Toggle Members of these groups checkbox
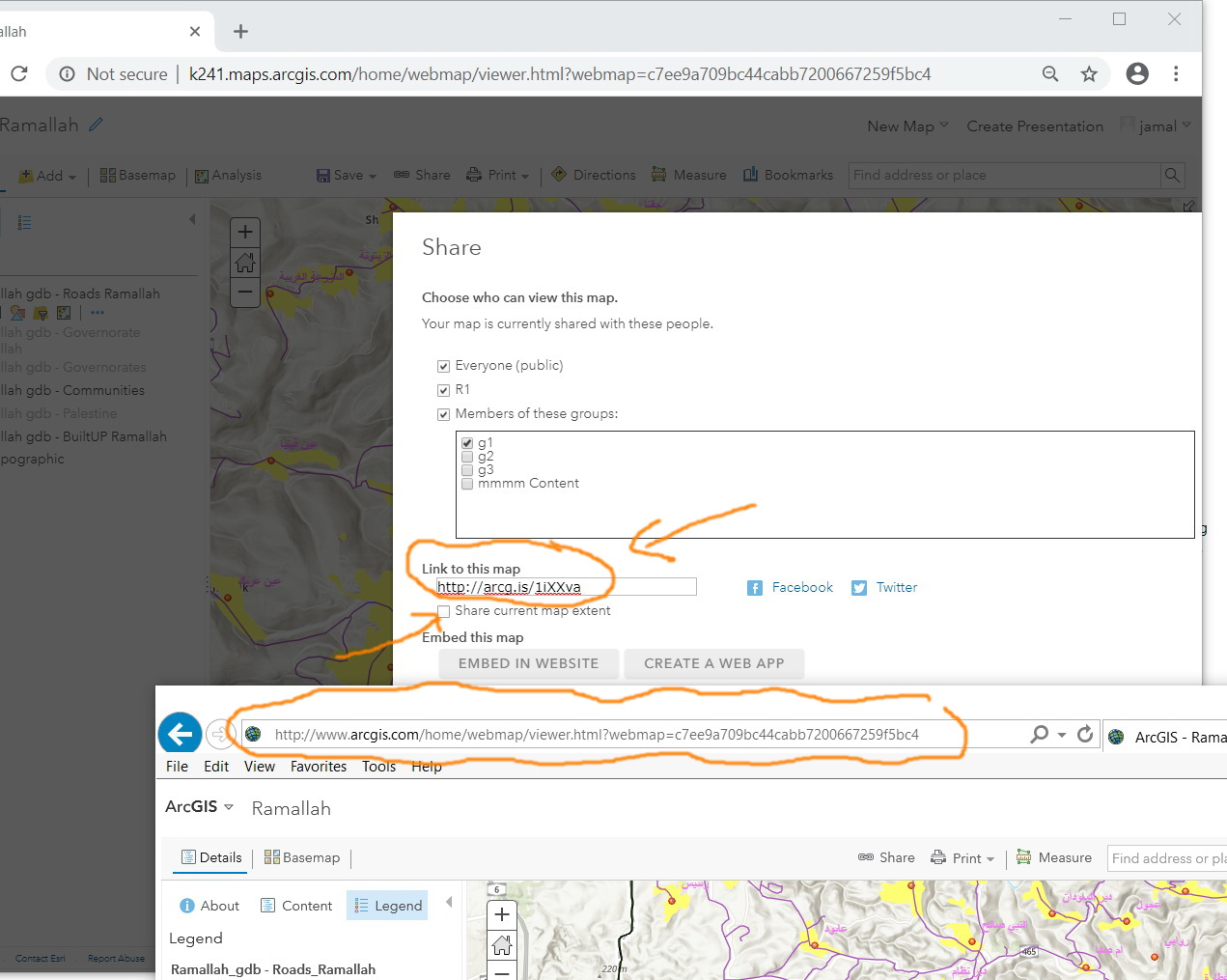Viewport: 1227px width, 980px height. (x=444, y=414)
